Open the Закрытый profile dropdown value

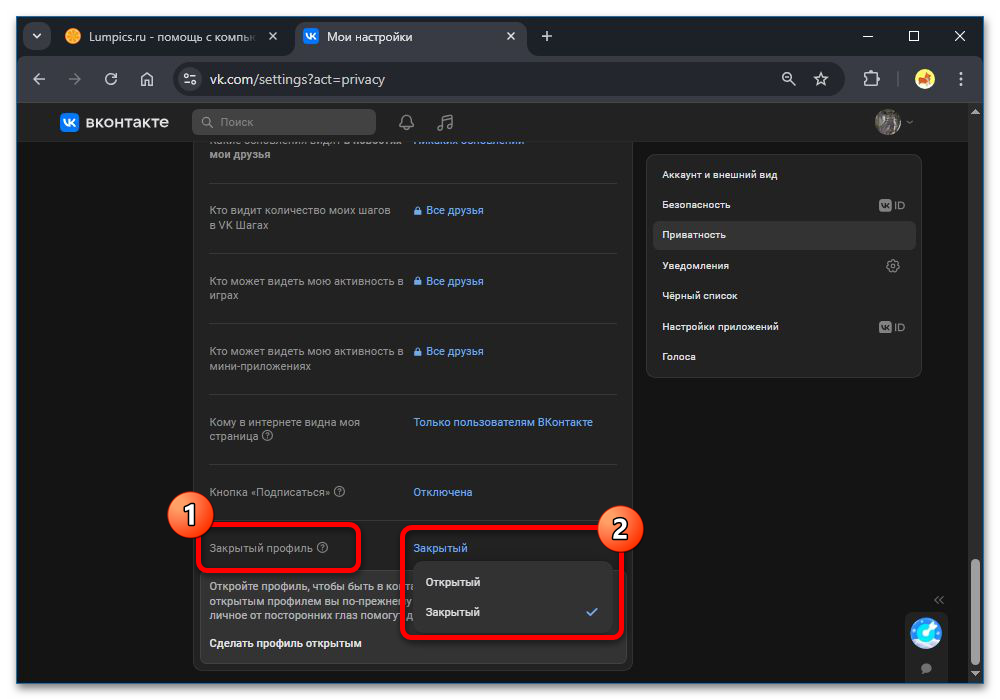point(440,548)
